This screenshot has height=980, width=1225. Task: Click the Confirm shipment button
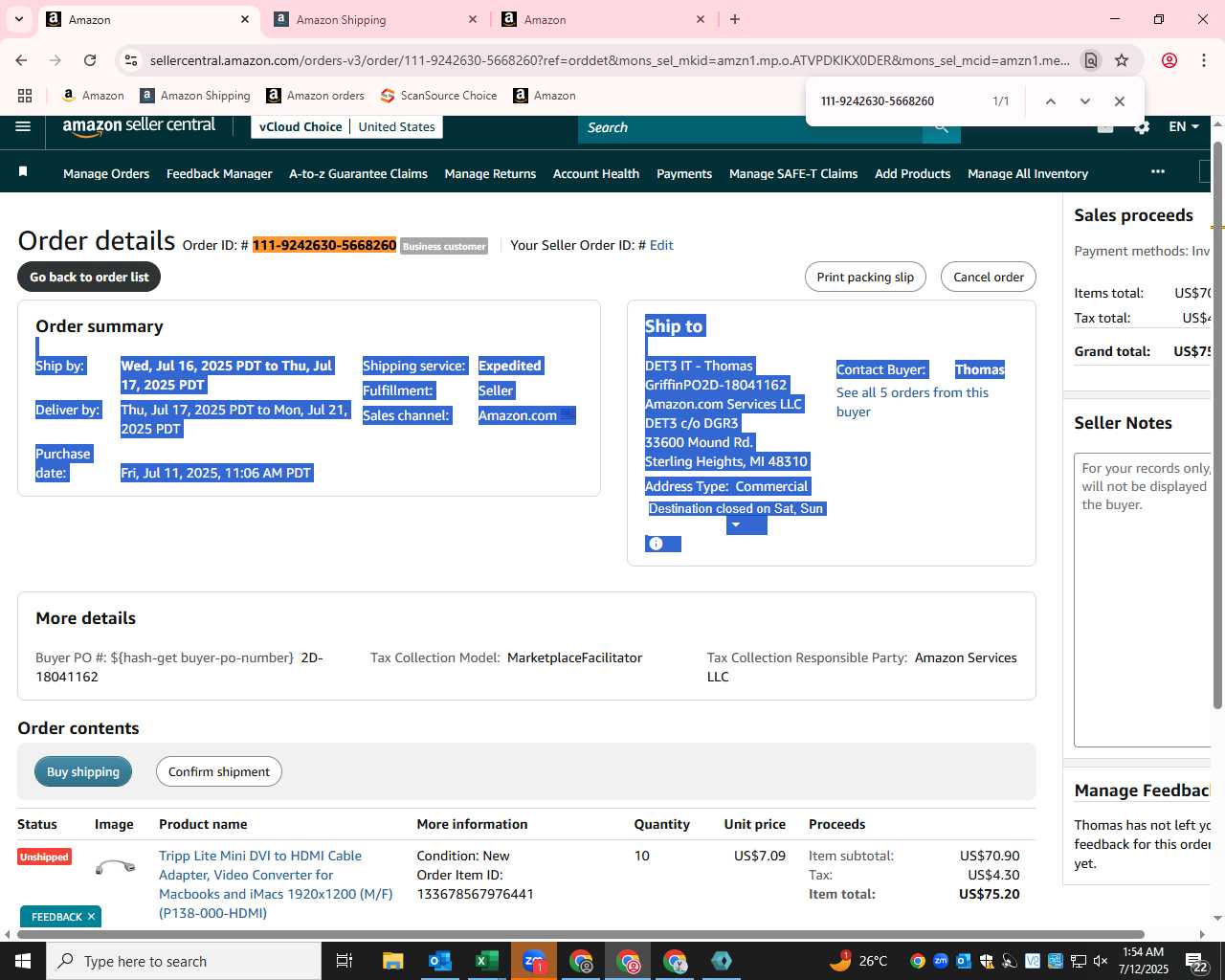219,771
